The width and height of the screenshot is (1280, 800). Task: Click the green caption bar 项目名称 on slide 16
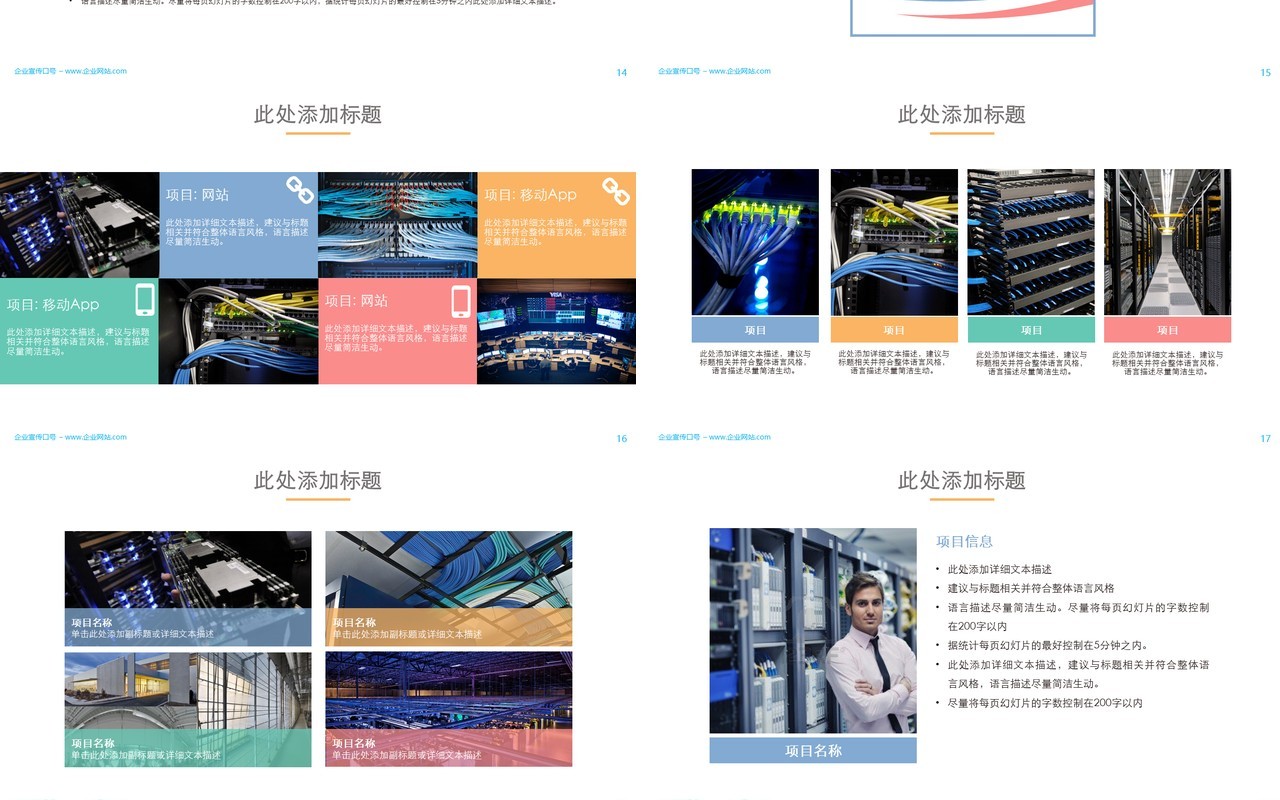pyautogui.click(x=188, y=748)
